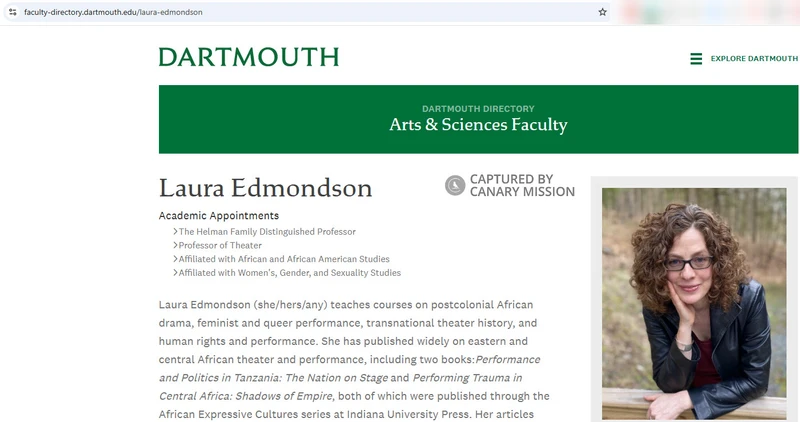Viewport: 800px width, 422px height.
Task: Click Affiliated with Women's, Gender, and Sexuality Studies
Action: point(289,273)
